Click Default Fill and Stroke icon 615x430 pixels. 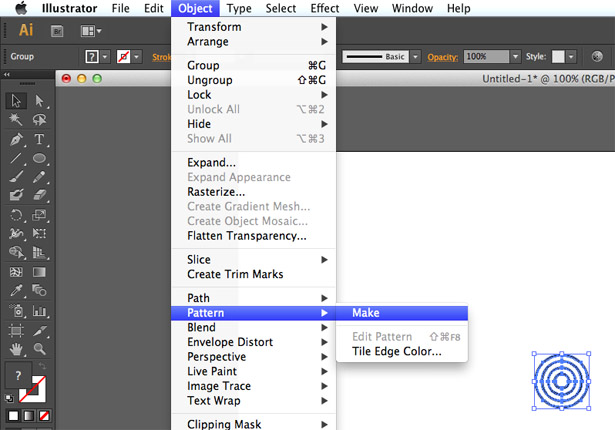[9, 399]
